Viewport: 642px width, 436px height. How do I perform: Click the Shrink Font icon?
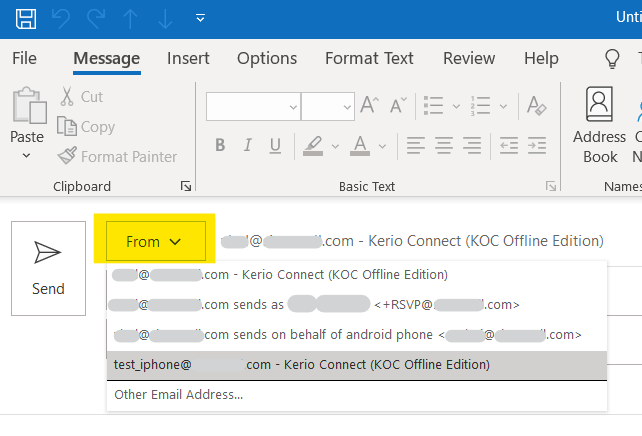398,105
